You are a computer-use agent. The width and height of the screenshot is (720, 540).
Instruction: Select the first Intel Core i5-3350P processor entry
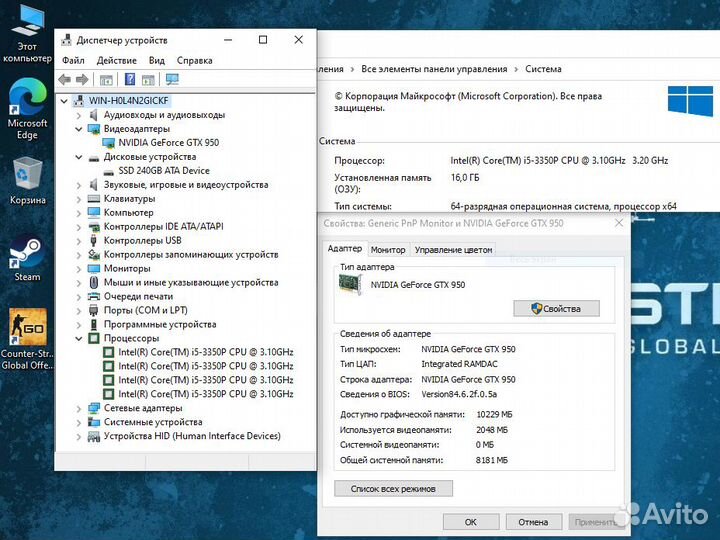pyautogui.click(x=206, y=352)
